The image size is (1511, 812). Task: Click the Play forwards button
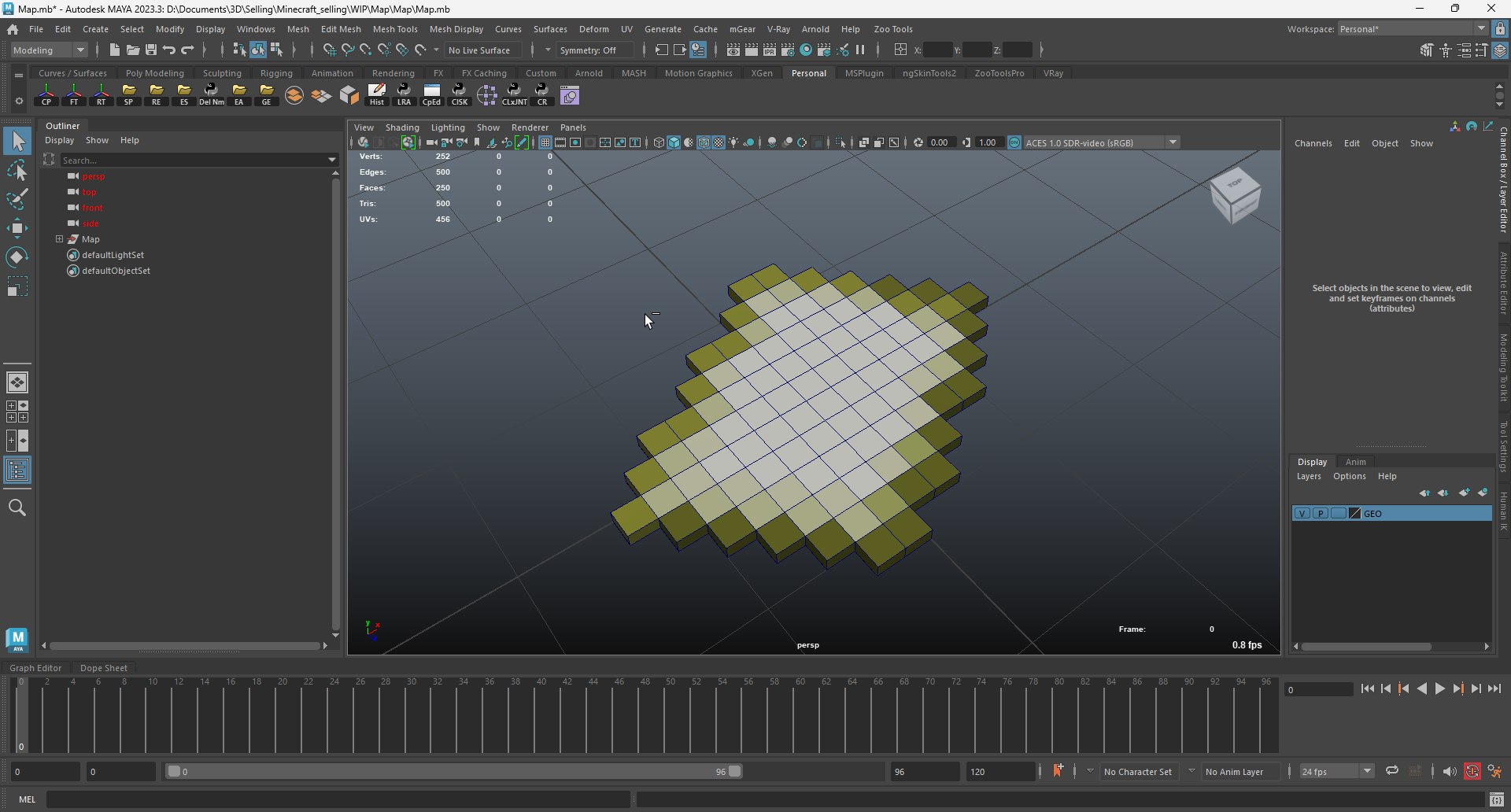point(1439,688)
